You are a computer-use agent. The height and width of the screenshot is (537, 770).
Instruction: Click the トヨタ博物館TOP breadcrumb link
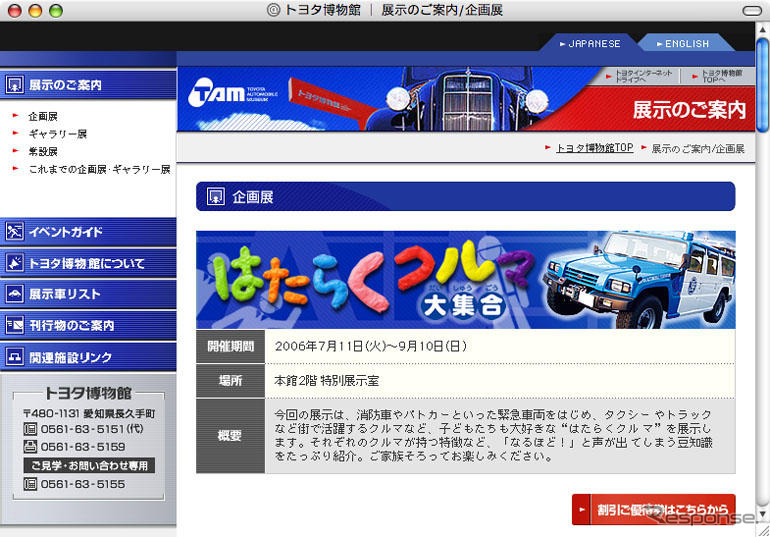point(594,148)
